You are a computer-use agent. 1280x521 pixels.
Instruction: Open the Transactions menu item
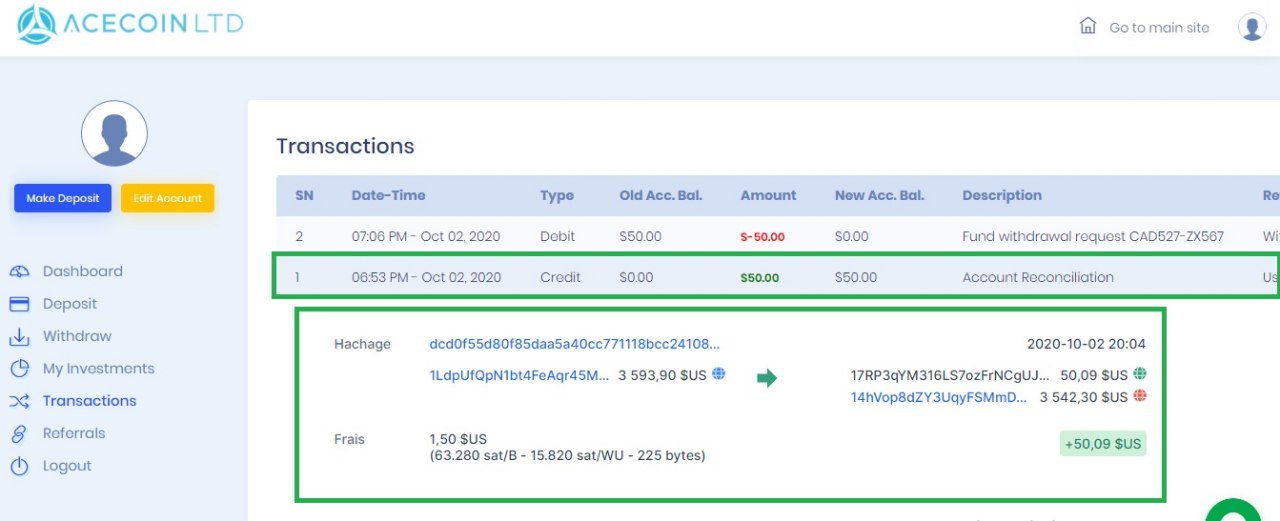pyautogui.click(x=89, y=401)
